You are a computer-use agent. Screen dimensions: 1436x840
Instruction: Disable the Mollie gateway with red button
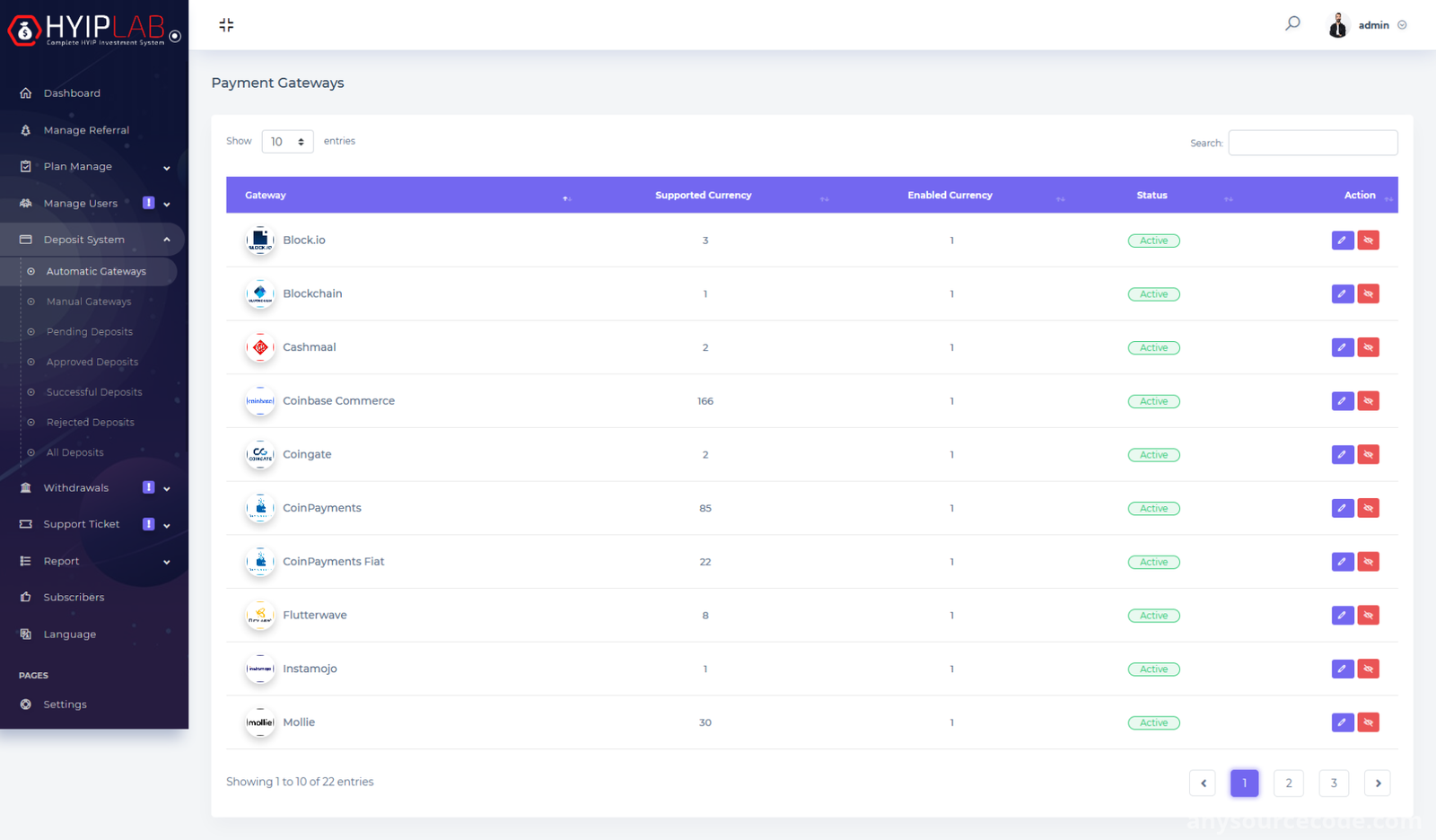[1368, 722]
